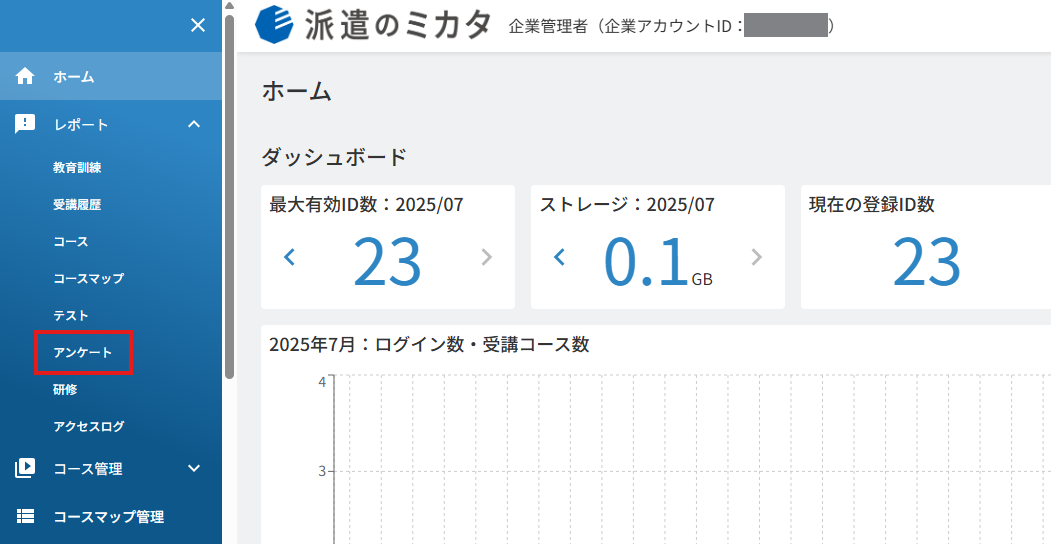Expand the コース管理 chevron

coord(194,468)
